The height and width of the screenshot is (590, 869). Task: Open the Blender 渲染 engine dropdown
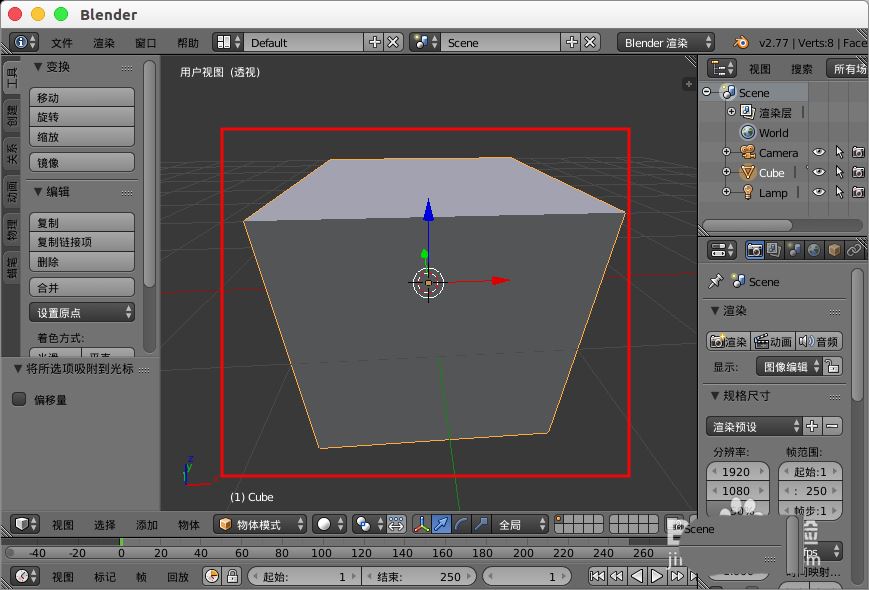(664, 42)
